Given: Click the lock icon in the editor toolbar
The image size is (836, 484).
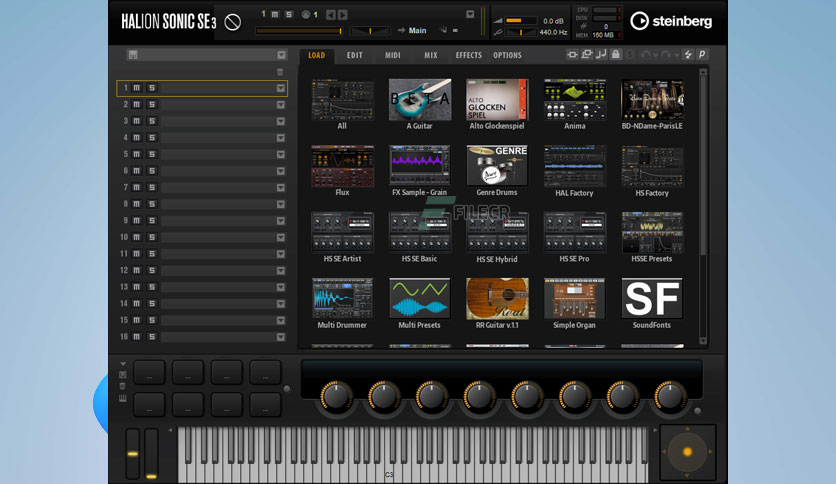Looking at the screenshot, I should pyautogui.click(x=615, y=54).
